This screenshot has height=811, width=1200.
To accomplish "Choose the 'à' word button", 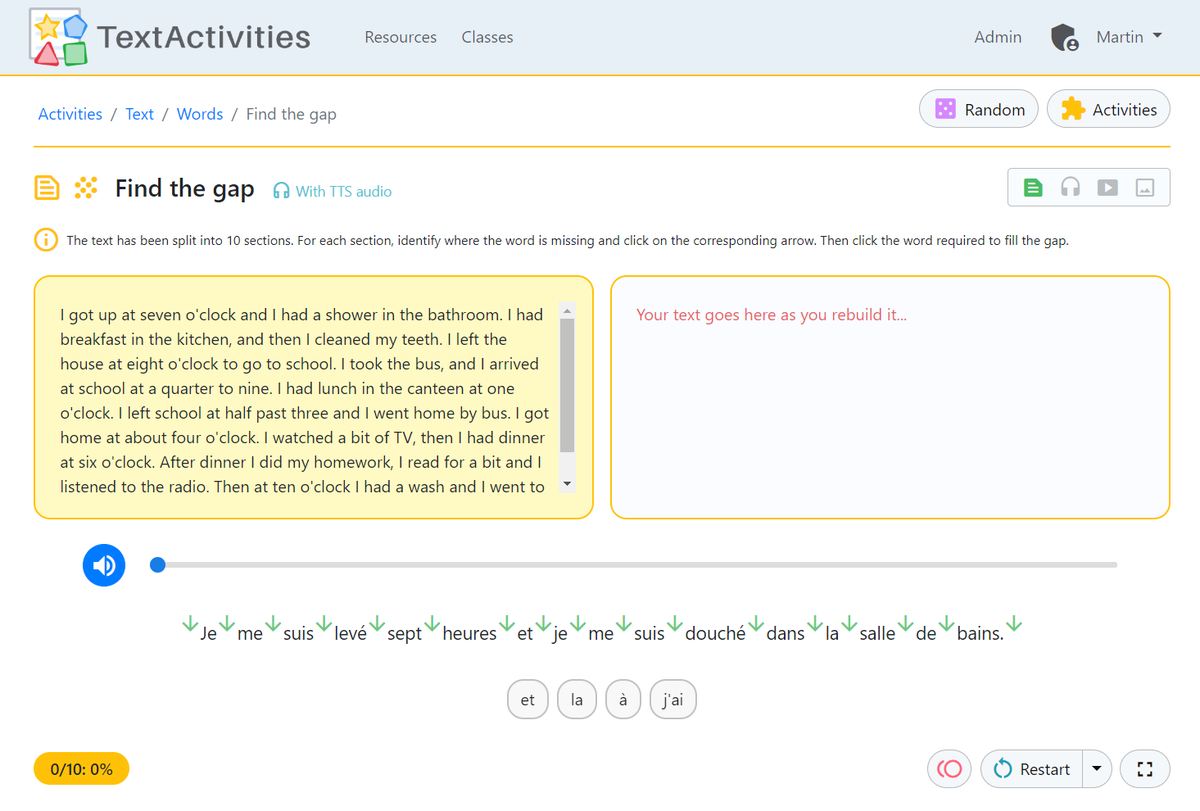I will pyautogui.click(x=623, y=700).
